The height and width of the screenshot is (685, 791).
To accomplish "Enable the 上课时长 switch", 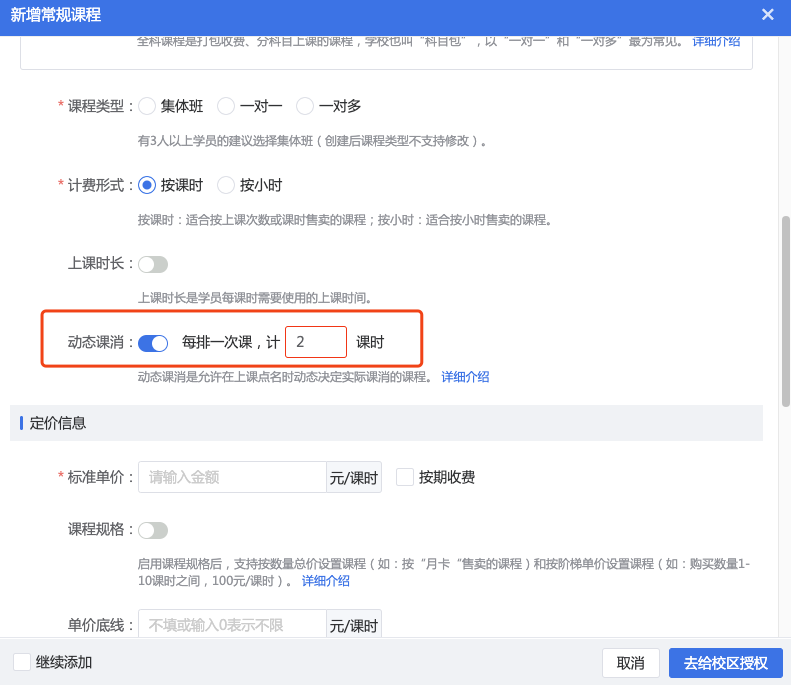I will [153, 264].
